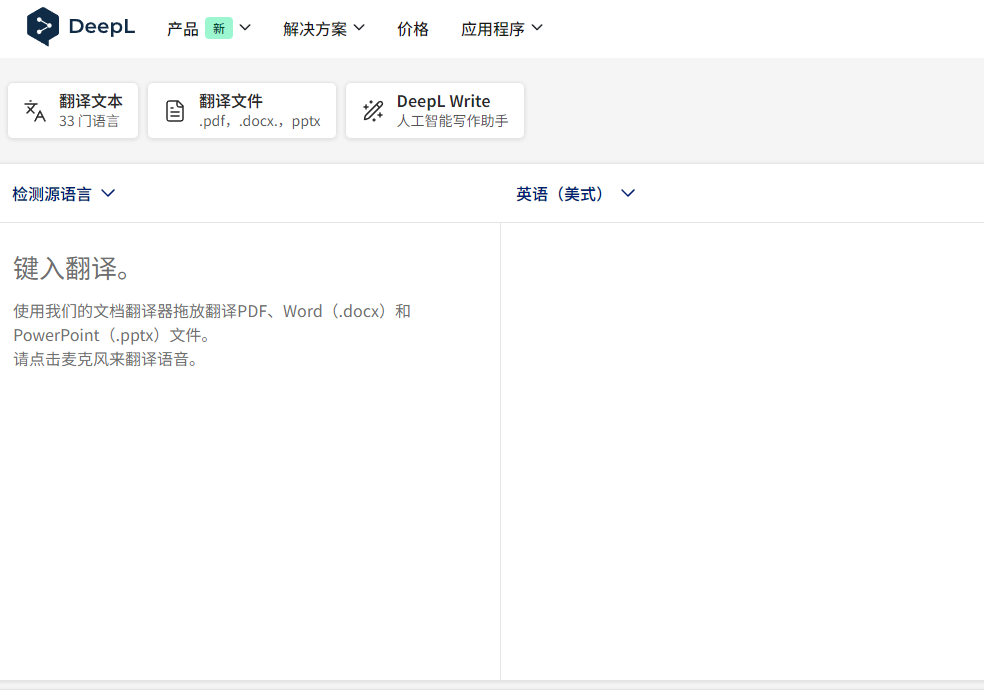Image resolution: width=984 pixels, height=697 pixels.
Task: Go to the 价格 page
Action: tap(413, 29)
